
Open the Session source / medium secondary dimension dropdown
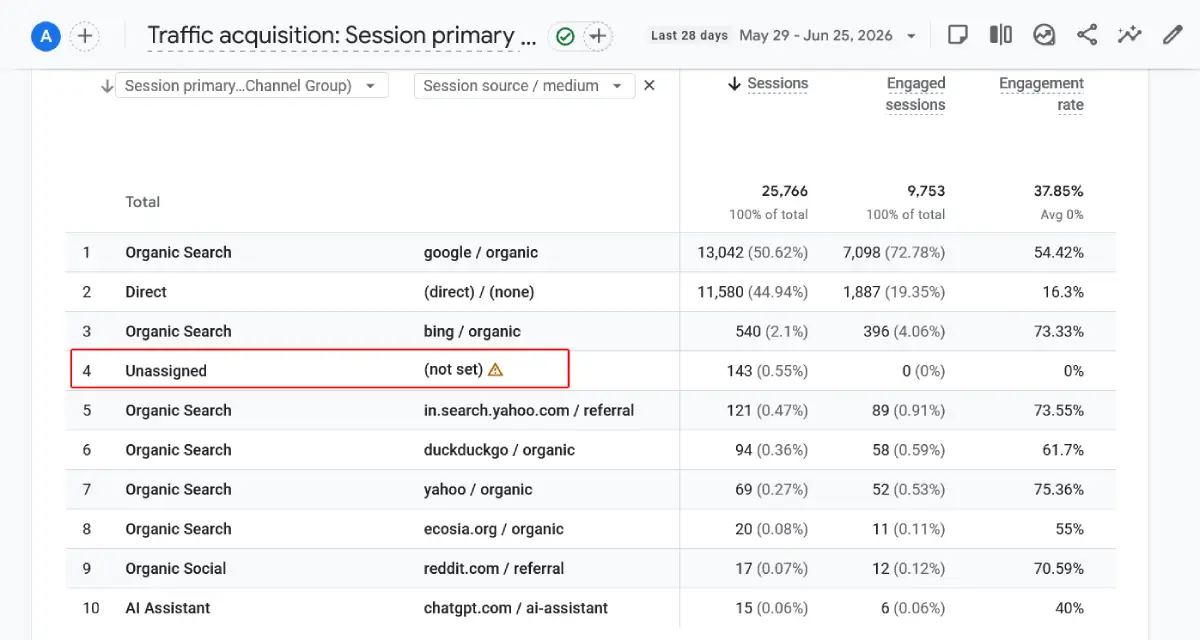[524, 86]
